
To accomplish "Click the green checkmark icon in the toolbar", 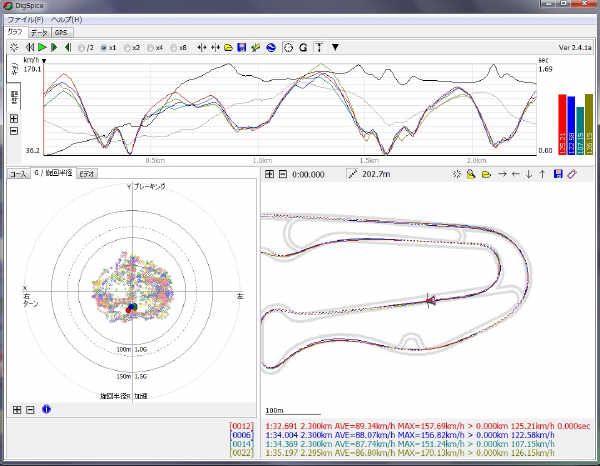I will 255,47.
